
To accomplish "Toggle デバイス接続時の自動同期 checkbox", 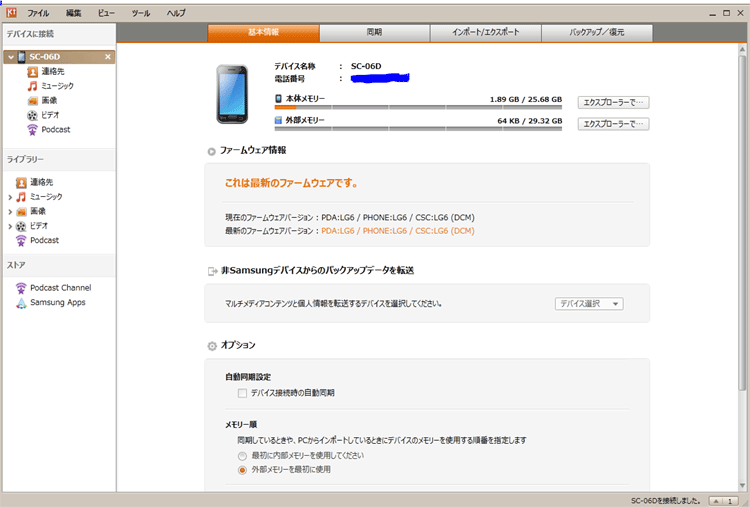I will tap(243, 393).
